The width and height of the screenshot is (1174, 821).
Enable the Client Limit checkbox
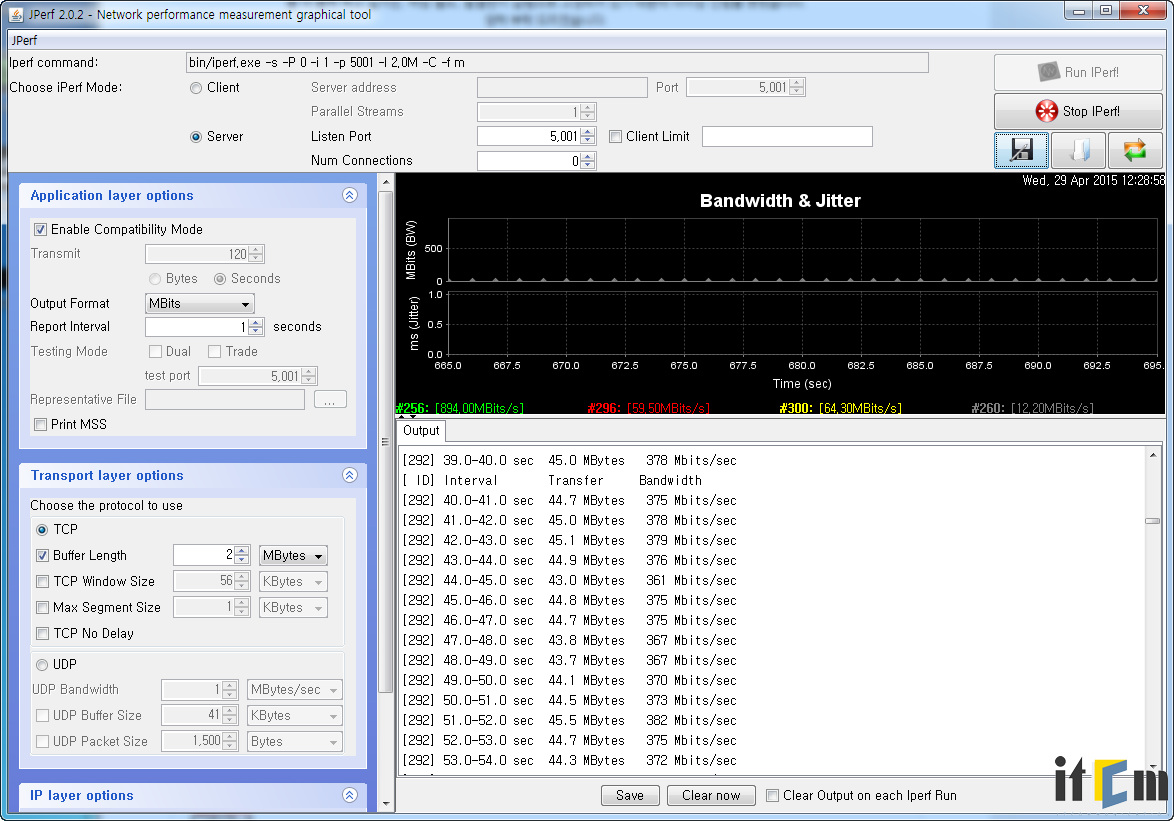point(615,136)
